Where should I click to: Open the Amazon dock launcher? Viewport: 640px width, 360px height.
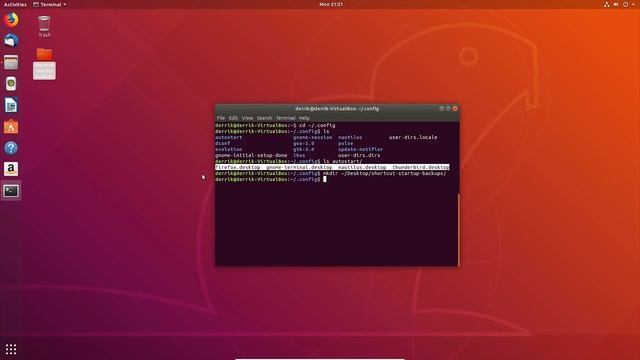coord(11,169)
